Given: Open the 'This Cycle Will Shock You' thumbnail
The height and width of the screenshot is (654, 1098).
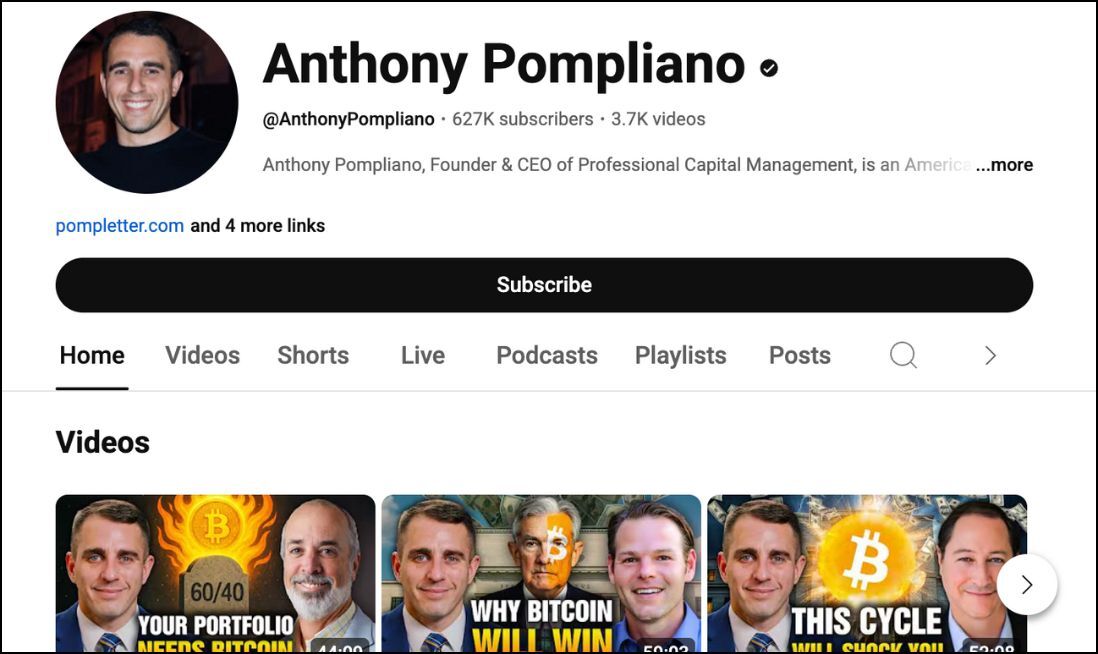Looking at the screenshot, I should tap(867, 573).
